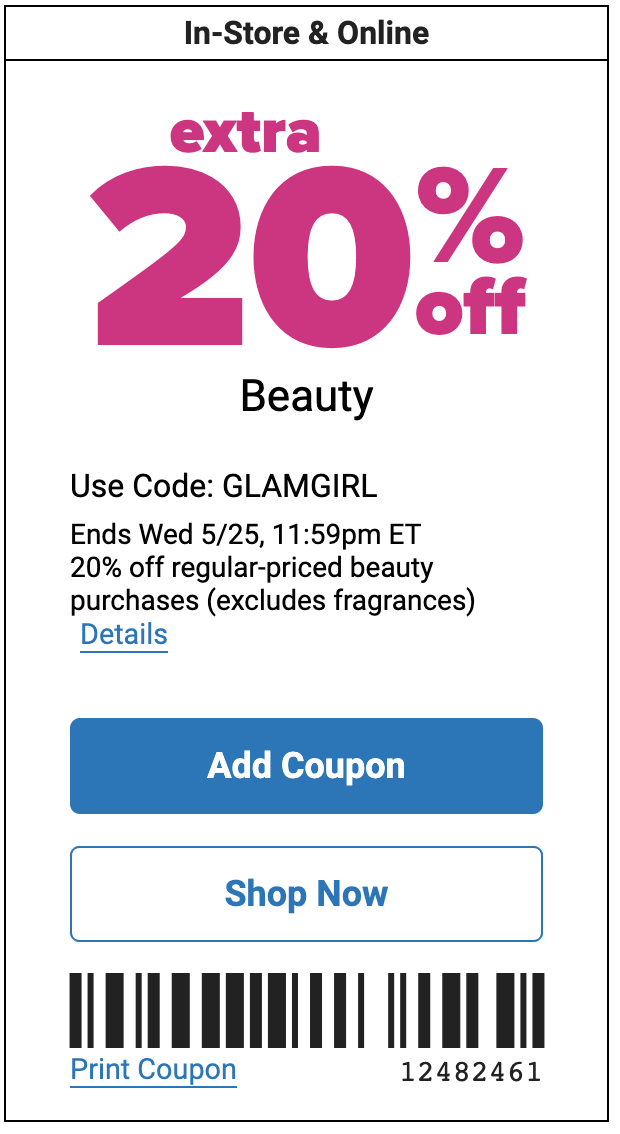Screen dimensions: 620x1134
Task: Click the coupon barcode image
Action: coord(307,1010)
